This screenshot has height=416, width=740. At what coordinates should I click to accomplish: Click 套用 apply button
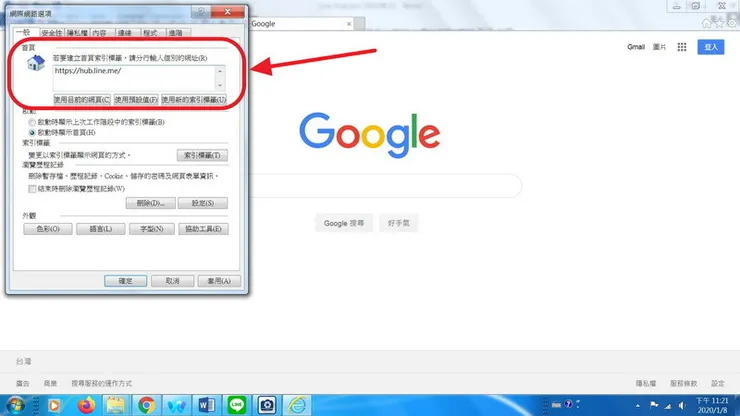219,281
